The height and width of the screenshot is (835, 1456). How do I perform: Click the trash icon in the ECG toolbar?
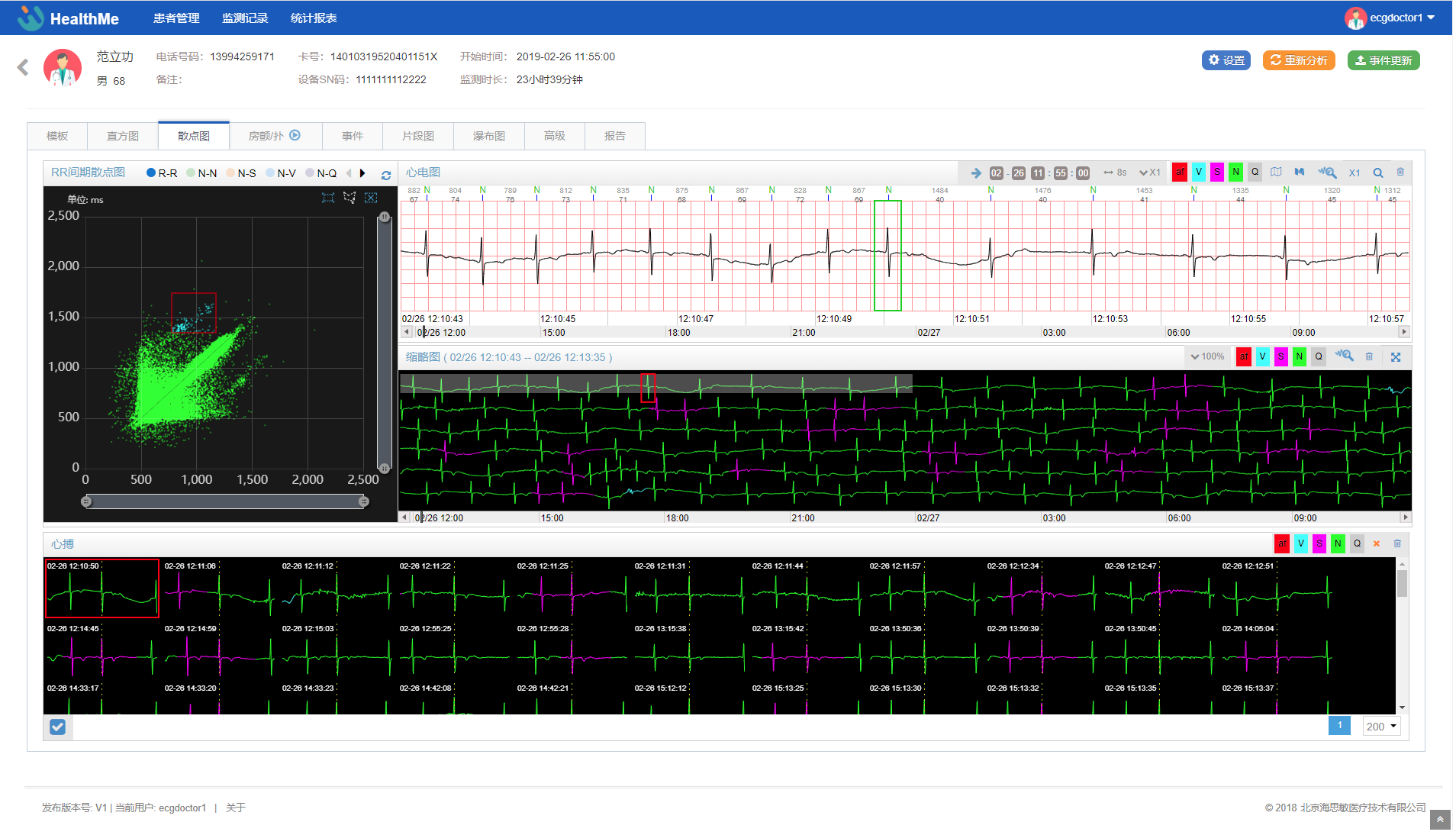point(1400,172)
